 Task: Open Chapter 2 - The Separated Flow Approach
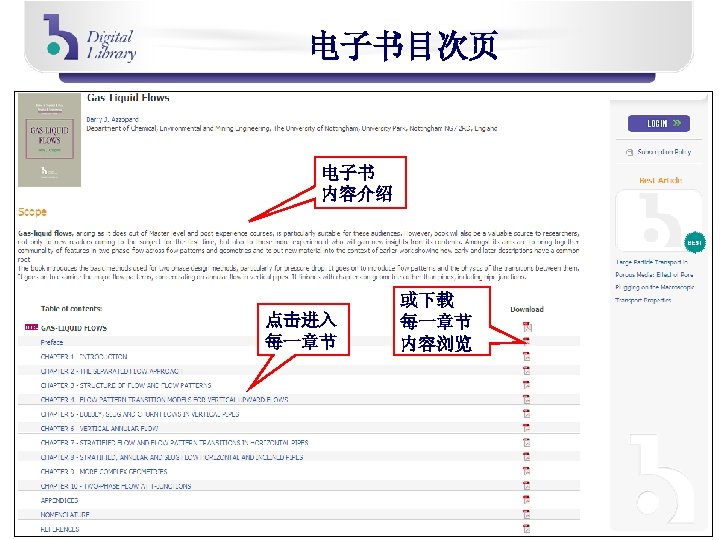111,371
